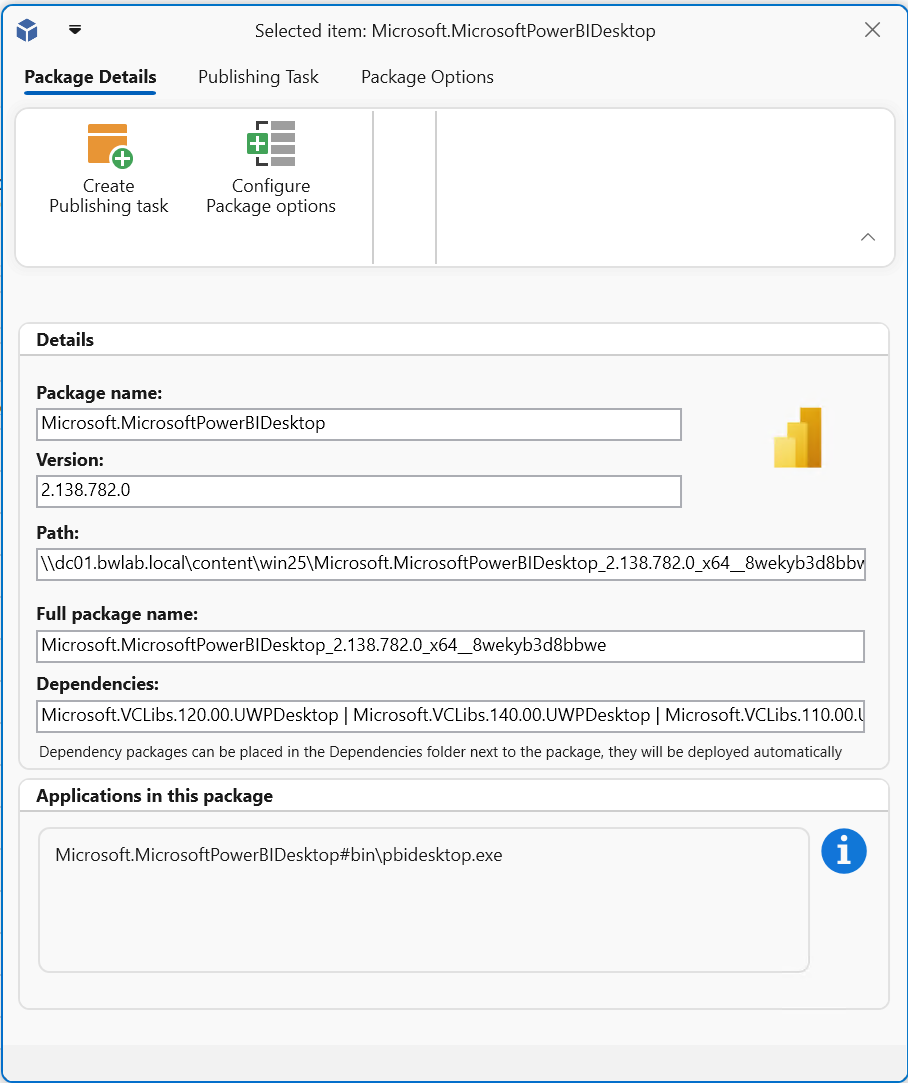Click the dependency packages hint text

[441, 752]
